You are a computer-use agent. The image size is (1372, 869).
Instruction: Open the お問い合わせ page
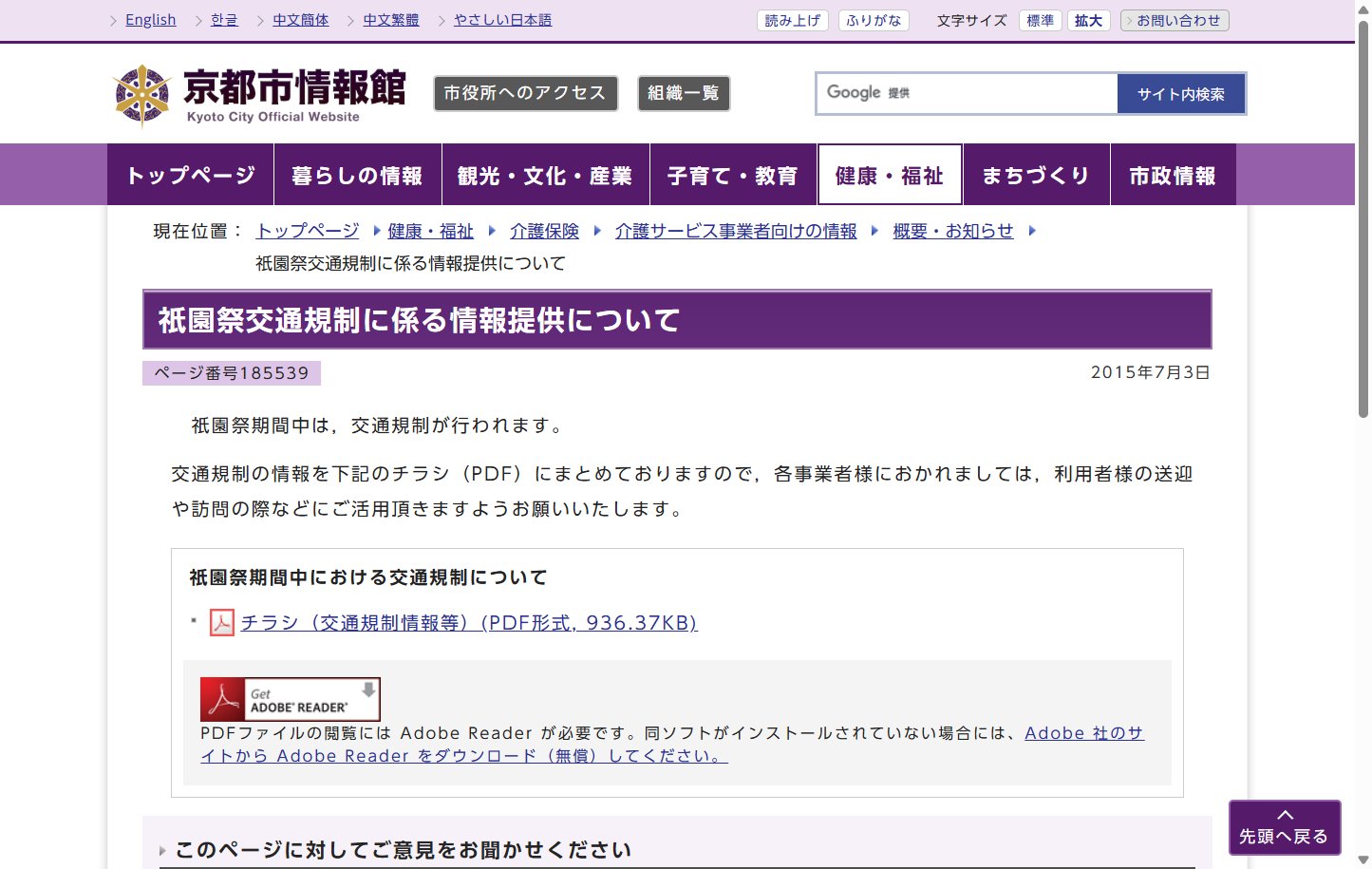click(x=1175, y=21)
